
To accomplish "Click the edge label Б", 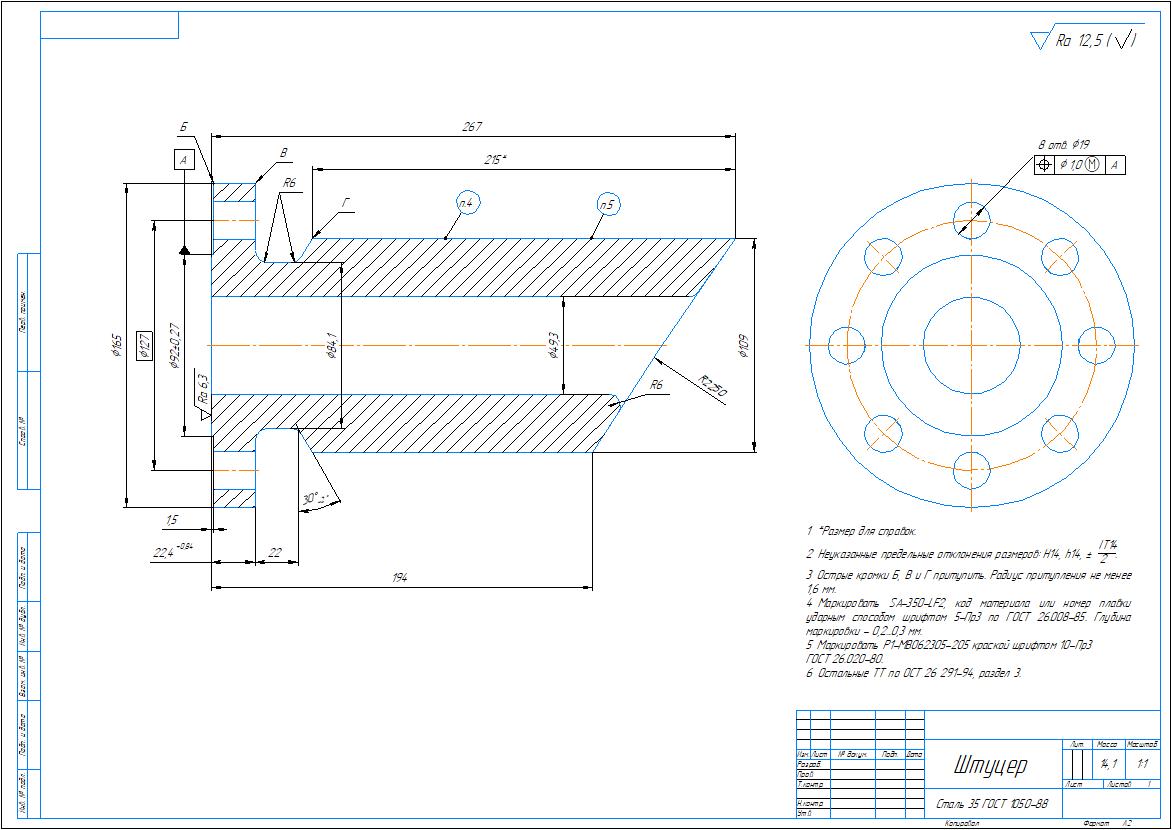I will pos(183,128).
